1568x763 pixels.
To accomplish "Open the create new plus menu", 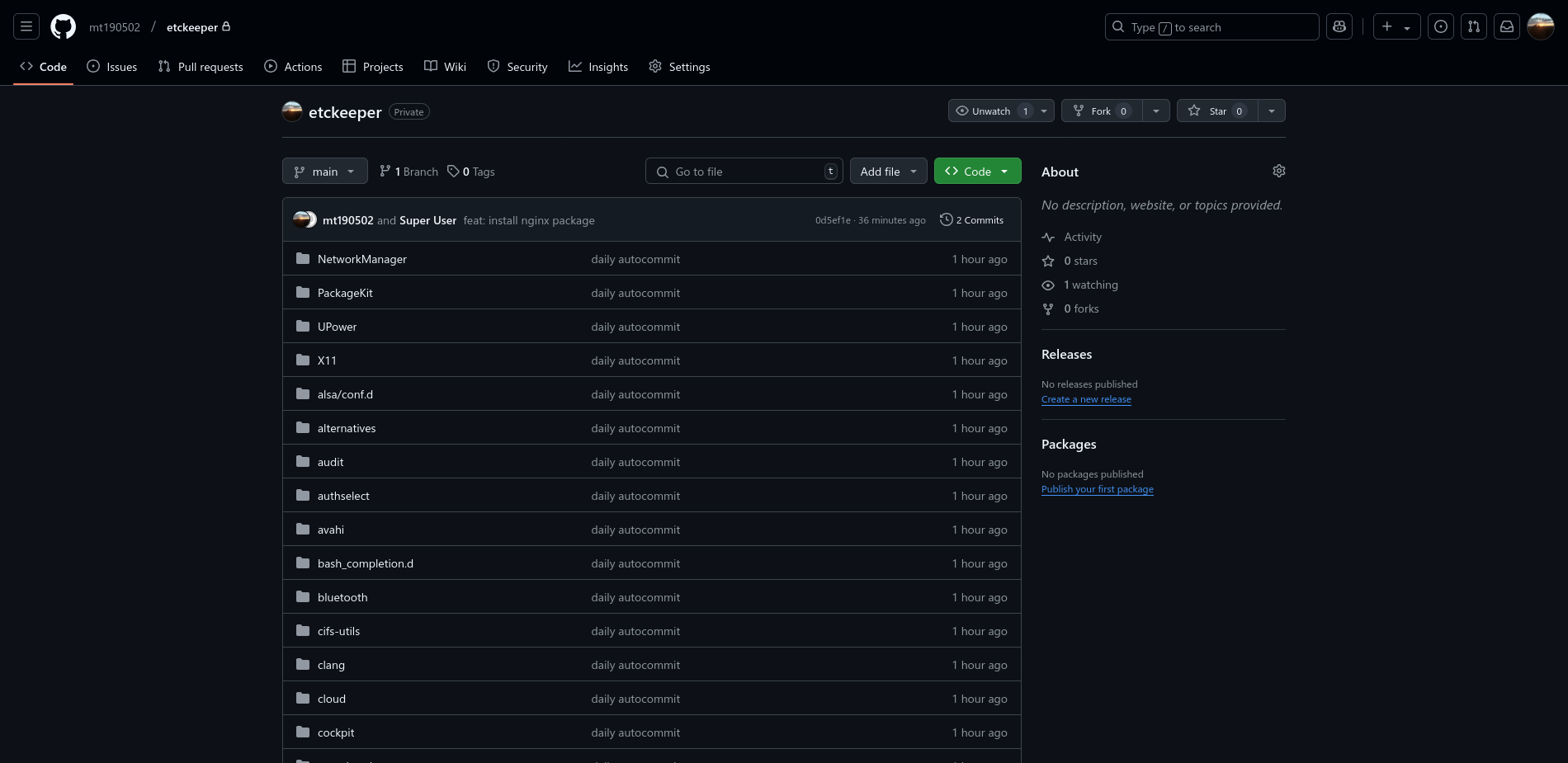I will tap(1396, 27).
